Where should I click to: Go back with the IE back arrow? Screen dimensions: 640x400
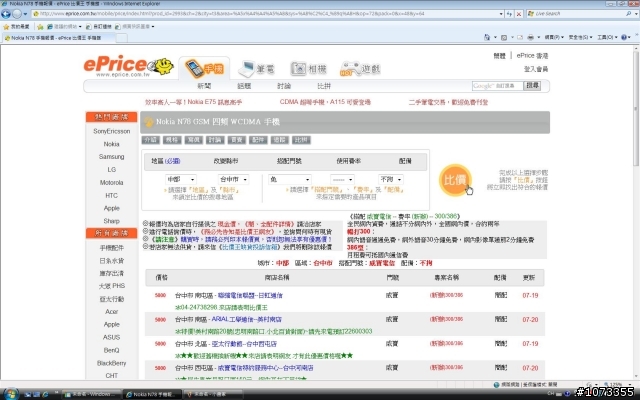point(6,14)
